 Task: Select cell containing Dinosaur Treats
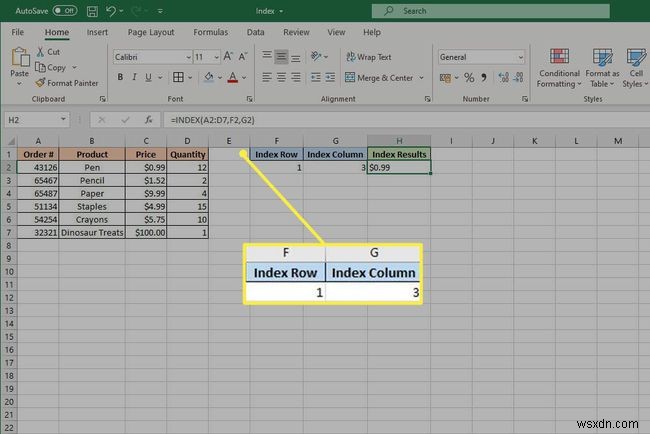(x=92, y=233)
